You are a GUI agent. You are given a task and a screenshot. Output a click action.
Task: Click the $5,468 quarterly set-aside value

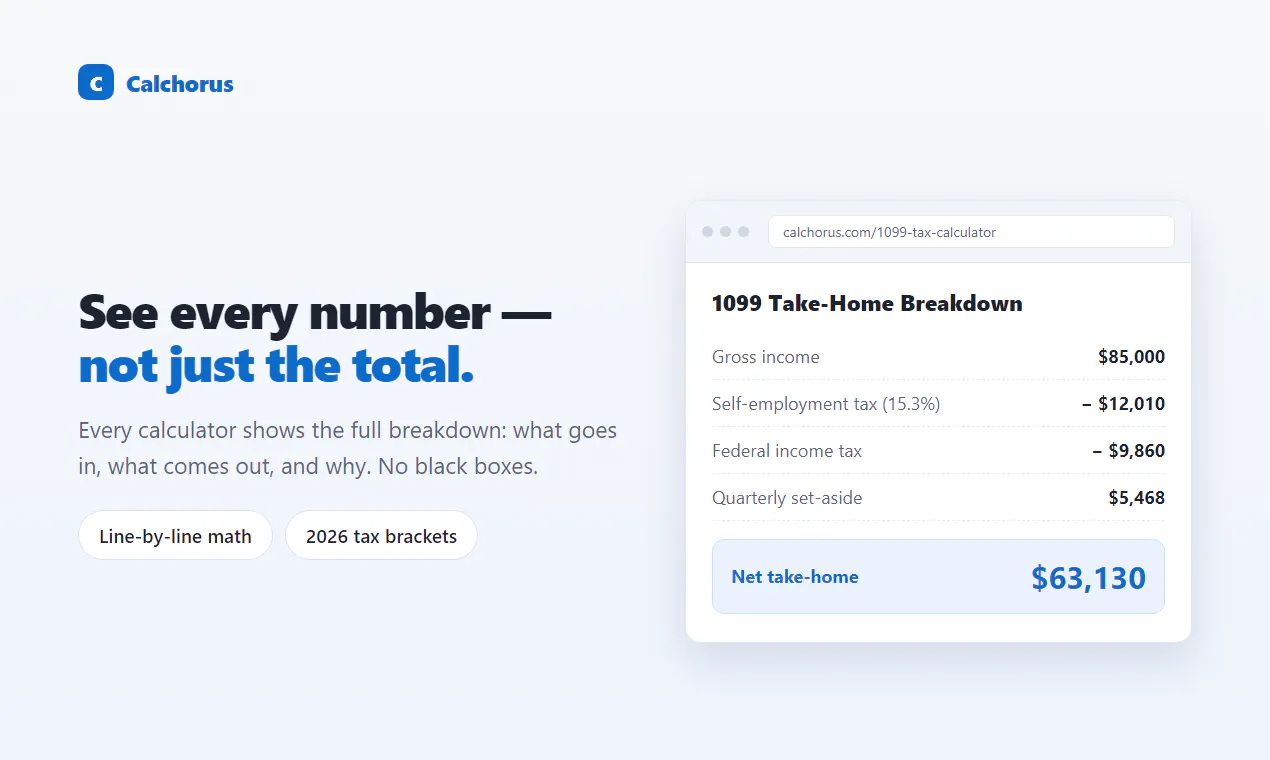1136,498
